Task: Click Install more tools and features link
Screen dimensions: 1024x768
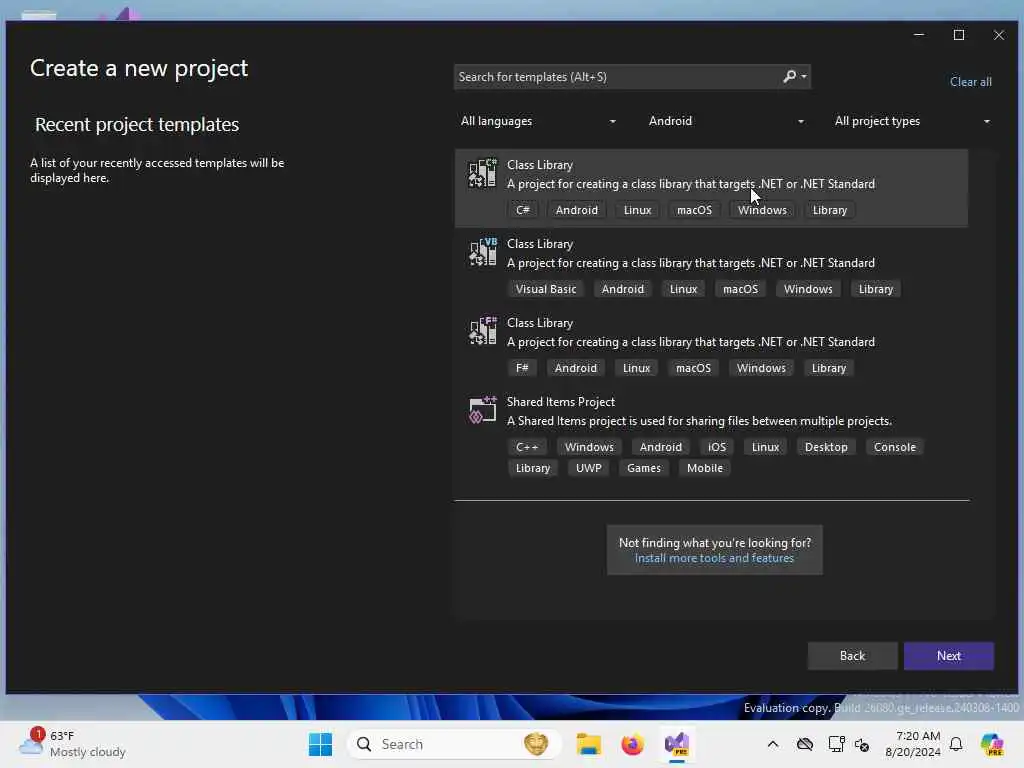Action: click(714, 558)
